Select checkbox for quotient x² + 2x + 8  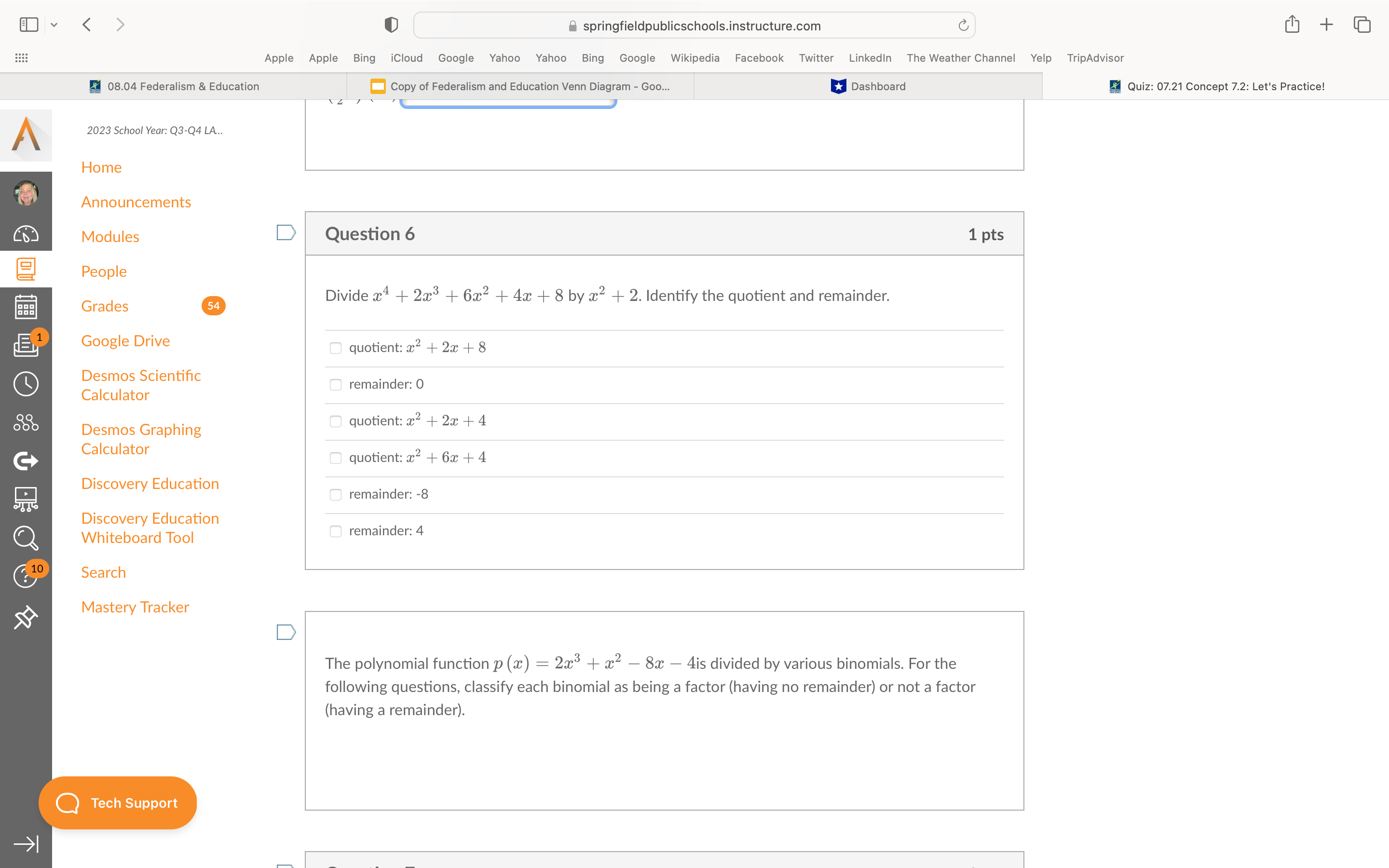[336, 347]
